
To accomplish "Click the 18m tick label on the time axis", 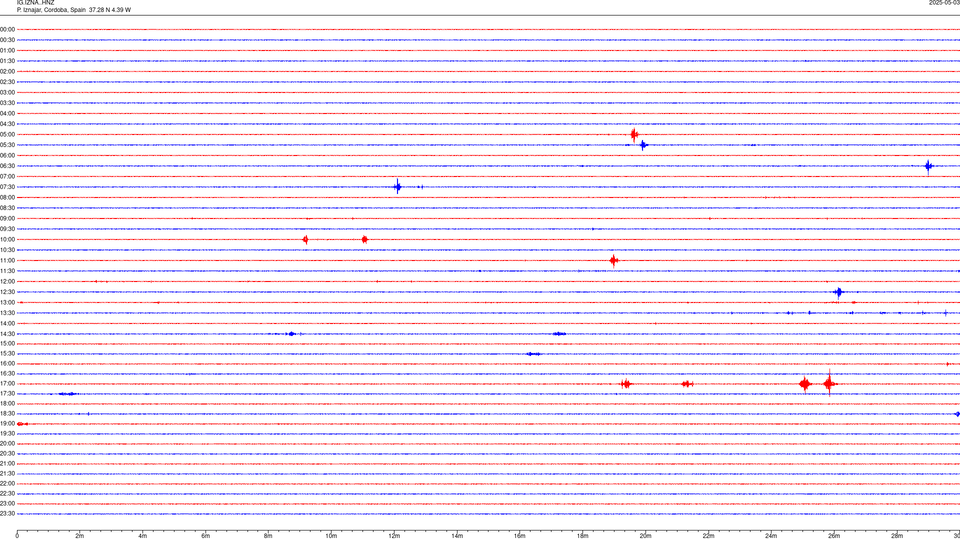I will click(x=582, y=536).
